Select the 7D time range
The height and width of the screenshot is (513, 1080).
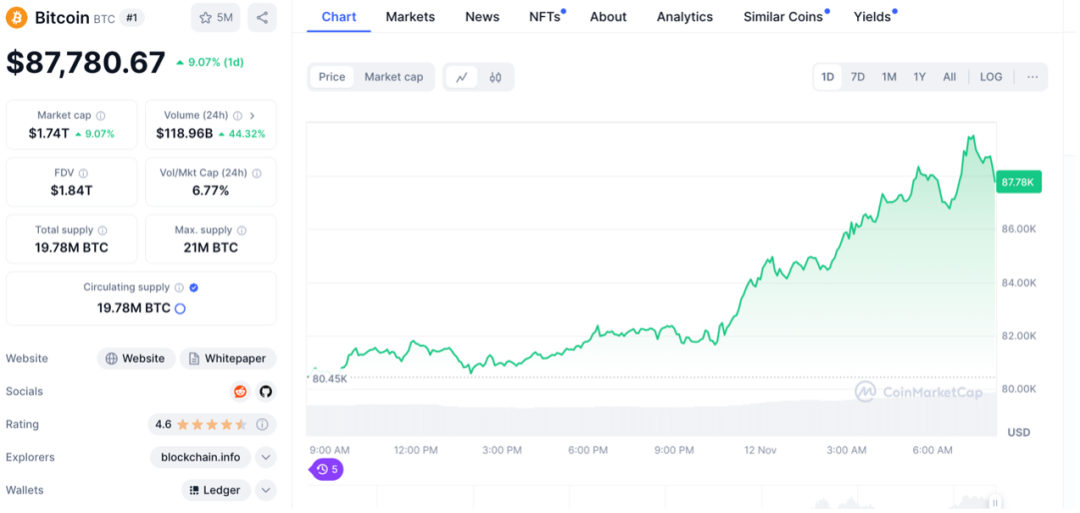click(858, 77)
